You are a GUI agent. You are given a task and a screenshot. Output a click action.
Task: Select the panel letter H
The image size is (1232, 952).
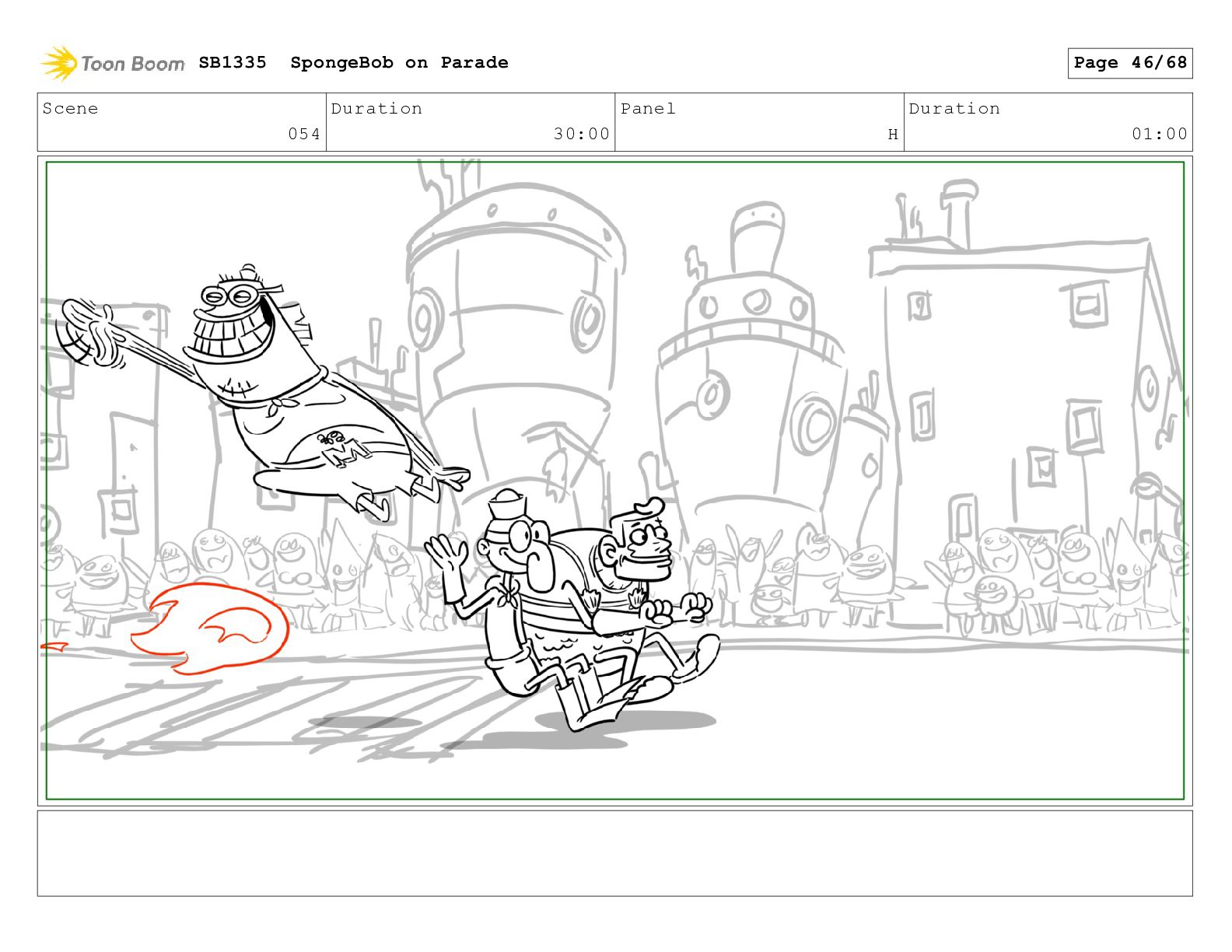[x=893, y=135]
